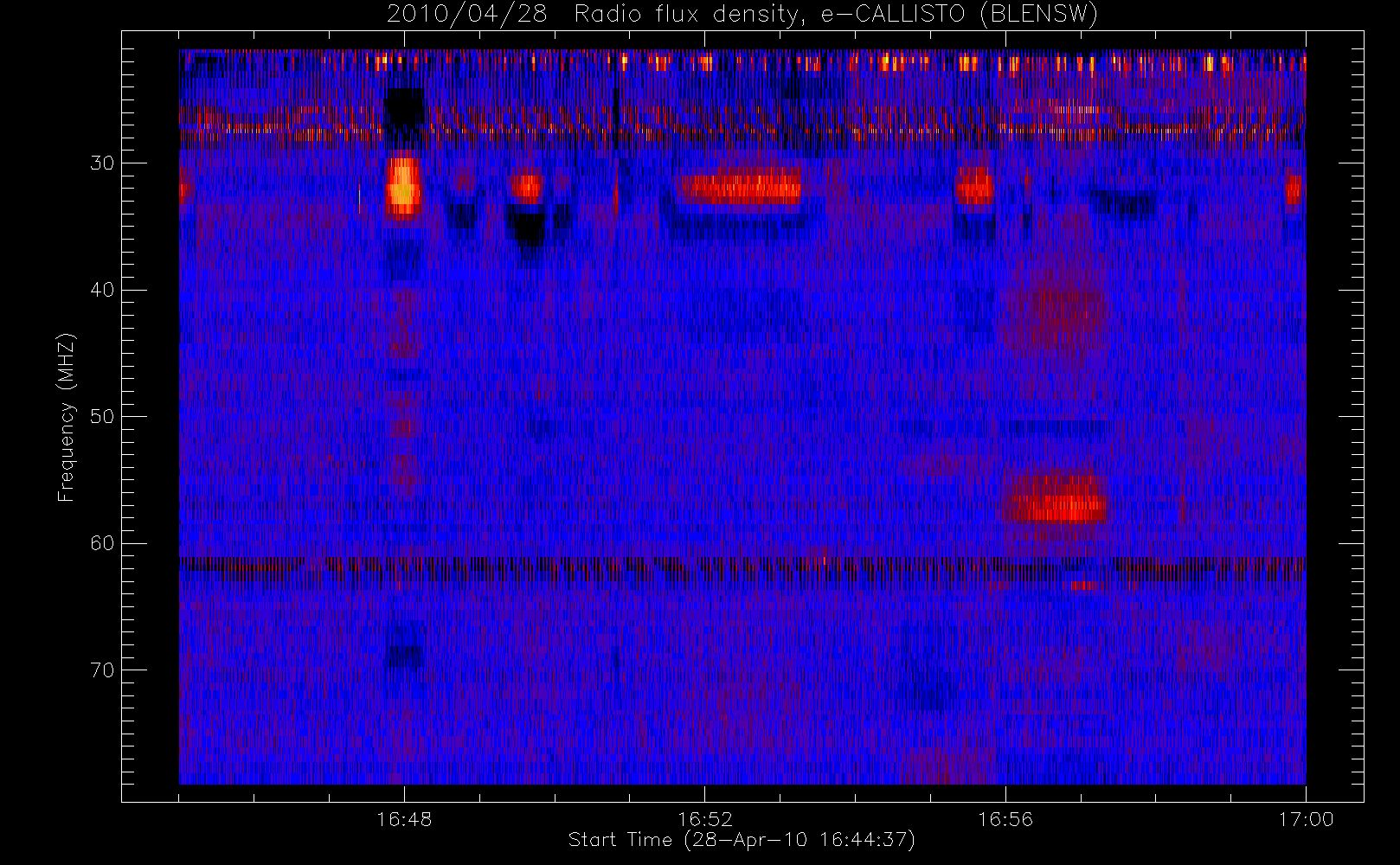Click the '30' frequency tick label
This screenshot has height=865, width=1400.
pyautogui.click(x=102, y=163)
